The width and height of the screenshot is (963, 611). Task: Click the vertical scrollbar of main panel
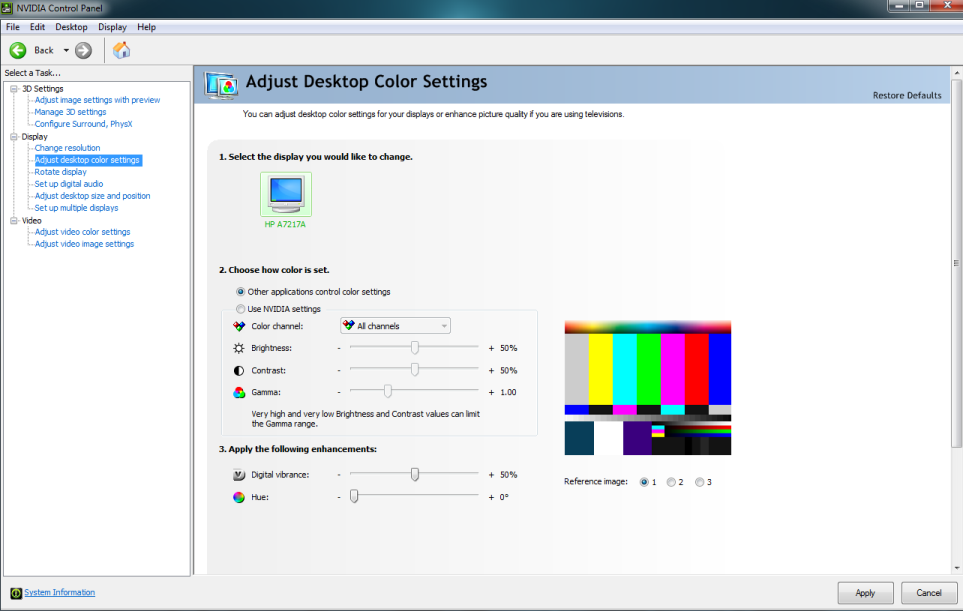coord(956,264)
